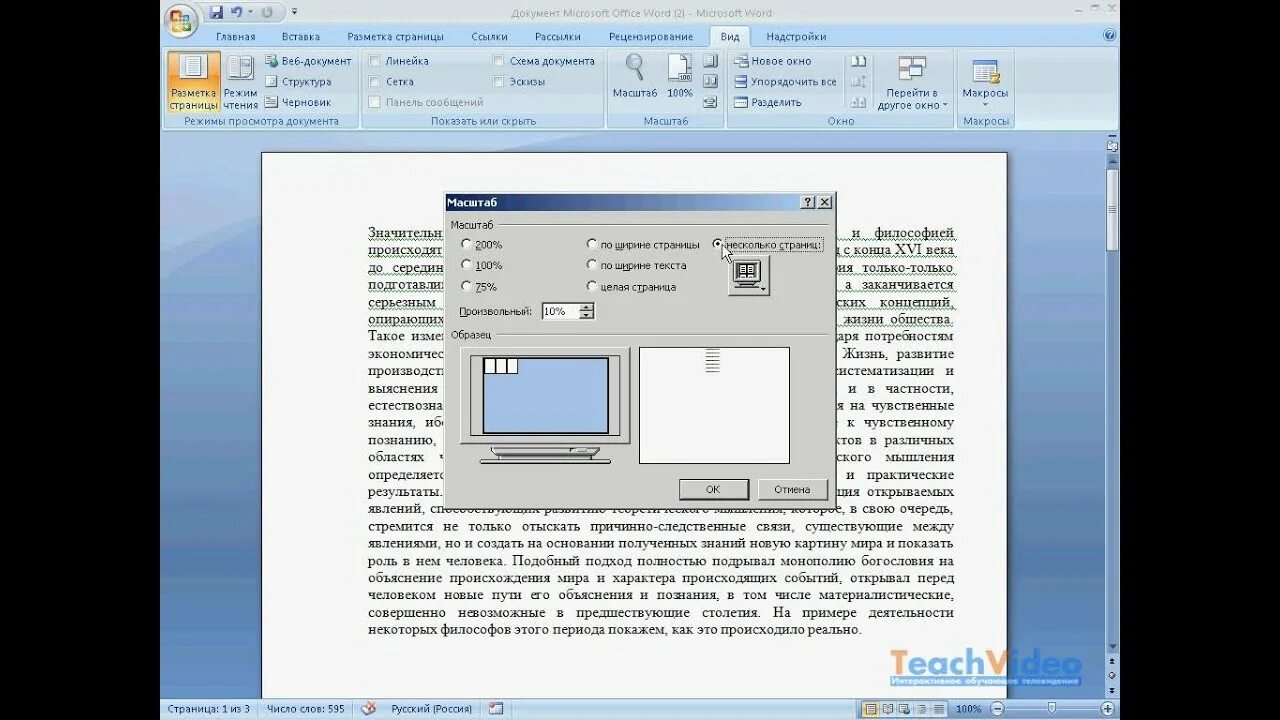This screenshot has height=720, width=1280.
Task: Select целая страница option
Action: (632, 286)
